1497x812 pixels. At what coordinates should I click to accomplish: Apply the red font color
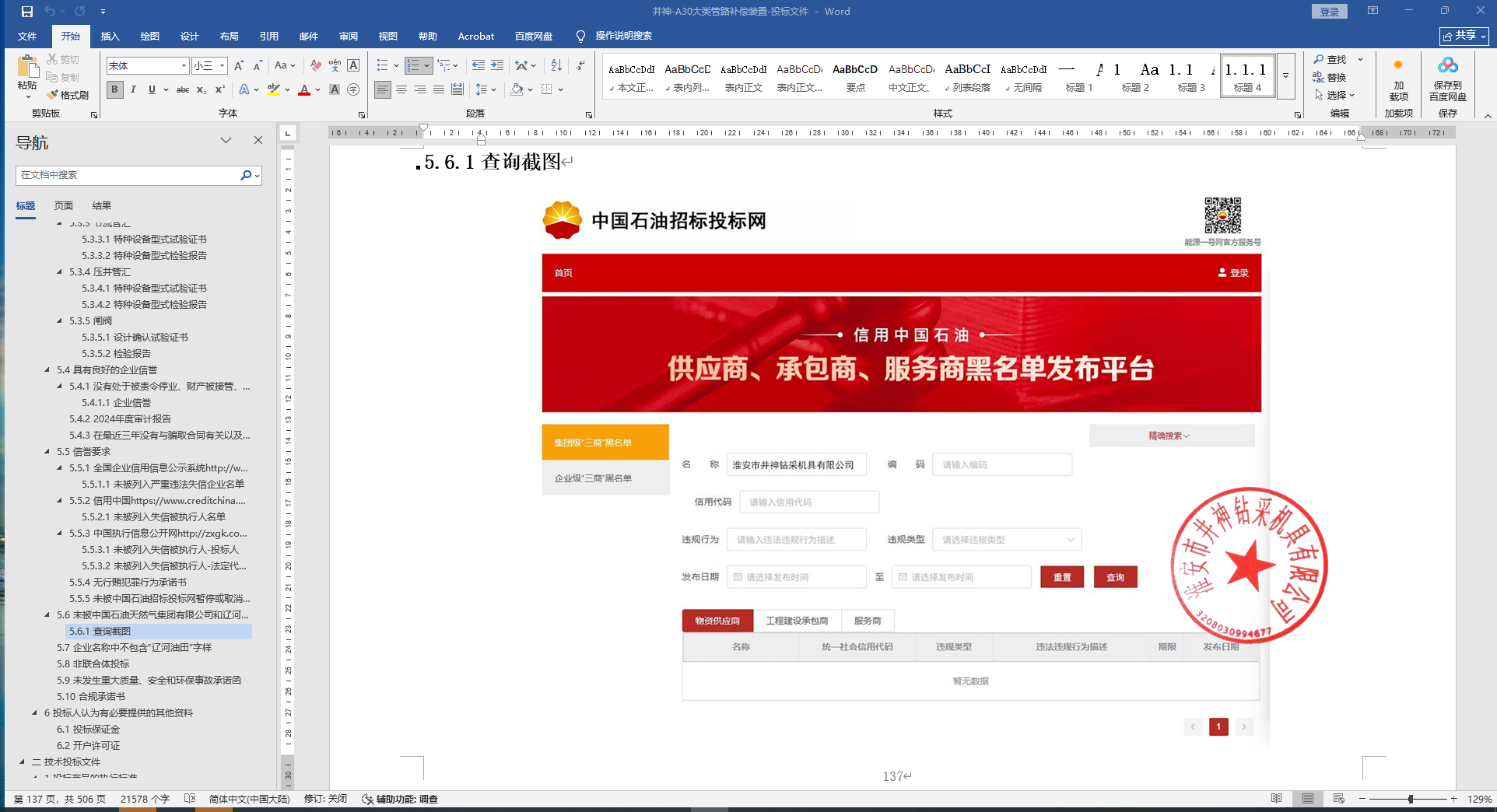[304, 89]
